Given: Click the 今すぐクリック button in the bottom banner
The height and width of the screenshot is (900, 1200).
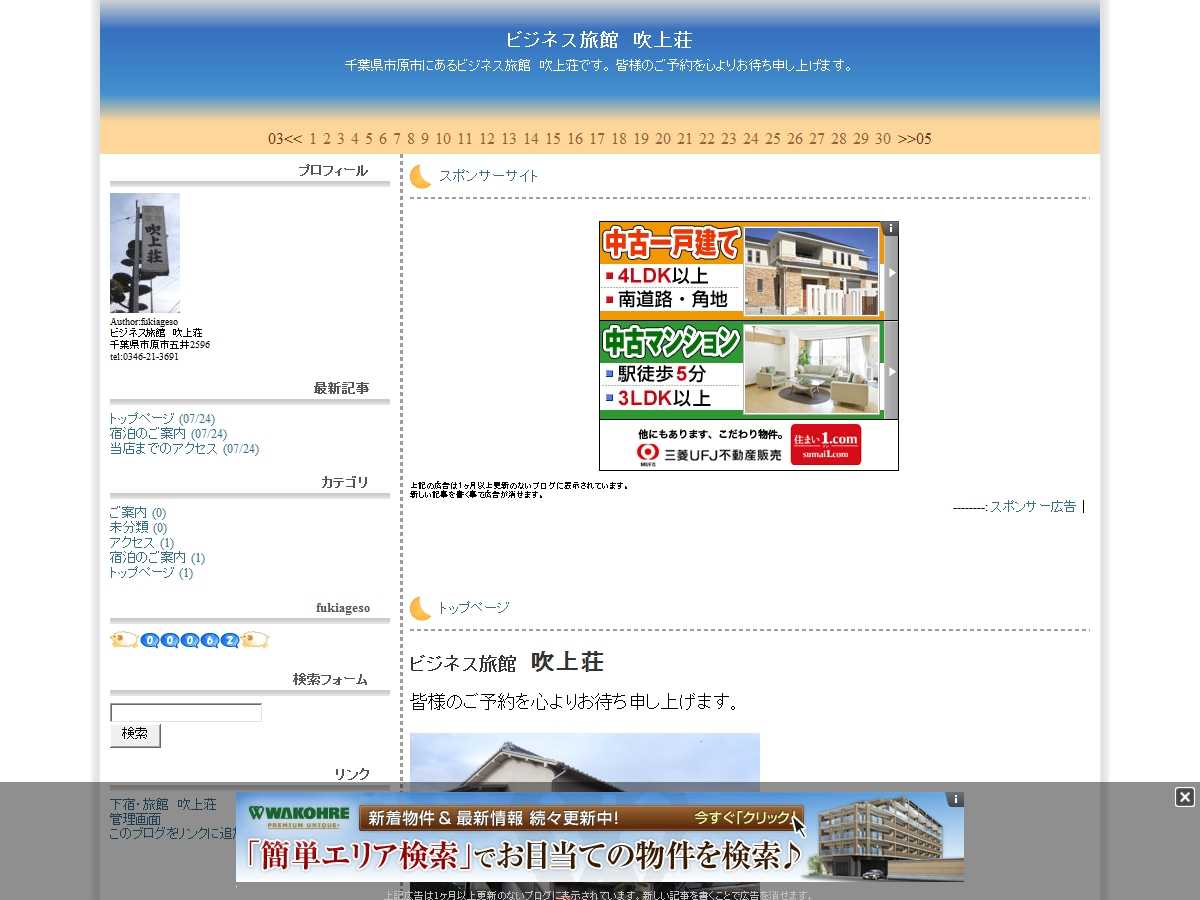Looking at the screenshot, I should point(748,818).
